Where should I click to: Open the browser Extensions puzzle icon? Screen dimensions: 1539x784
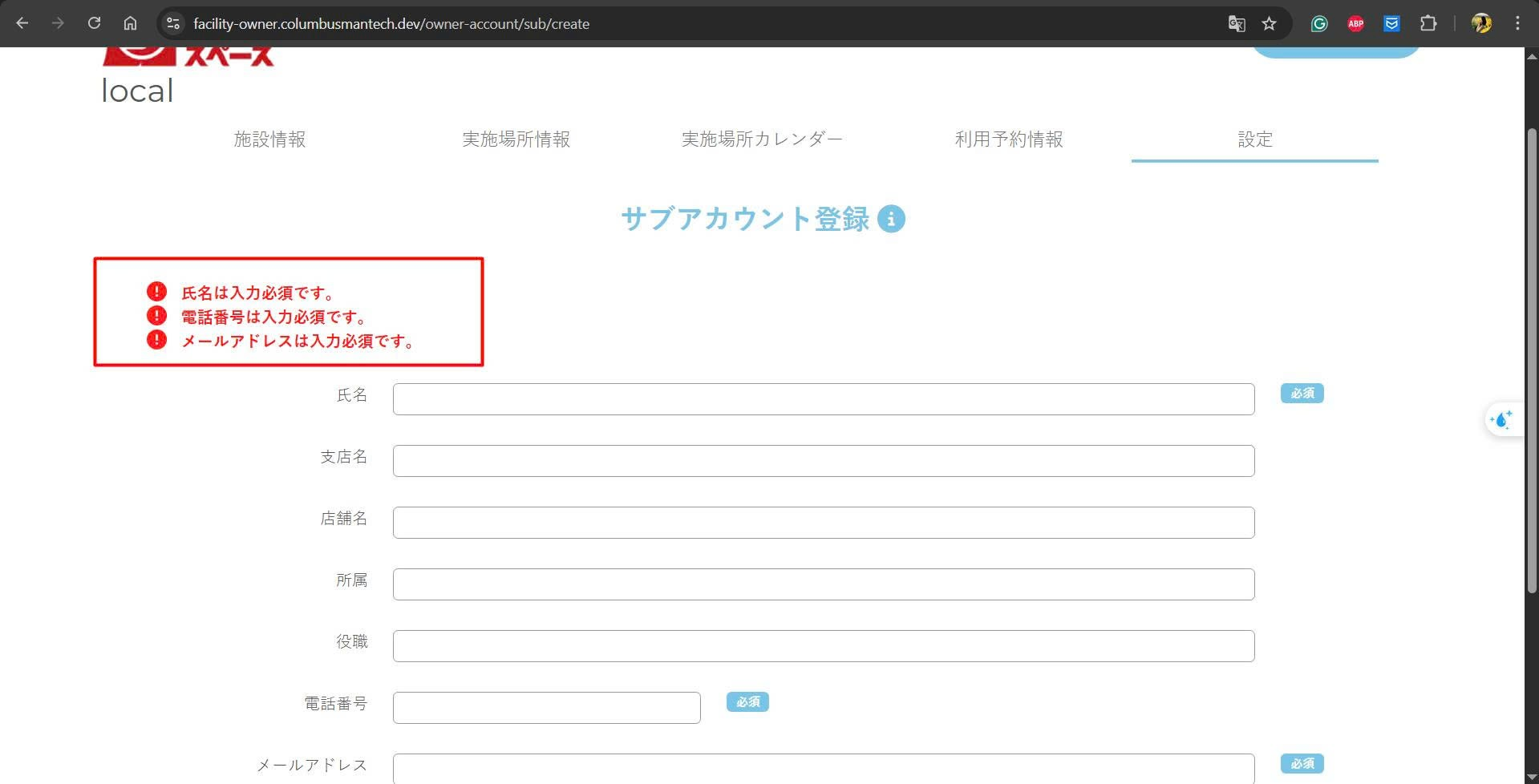coord(1428,24)
